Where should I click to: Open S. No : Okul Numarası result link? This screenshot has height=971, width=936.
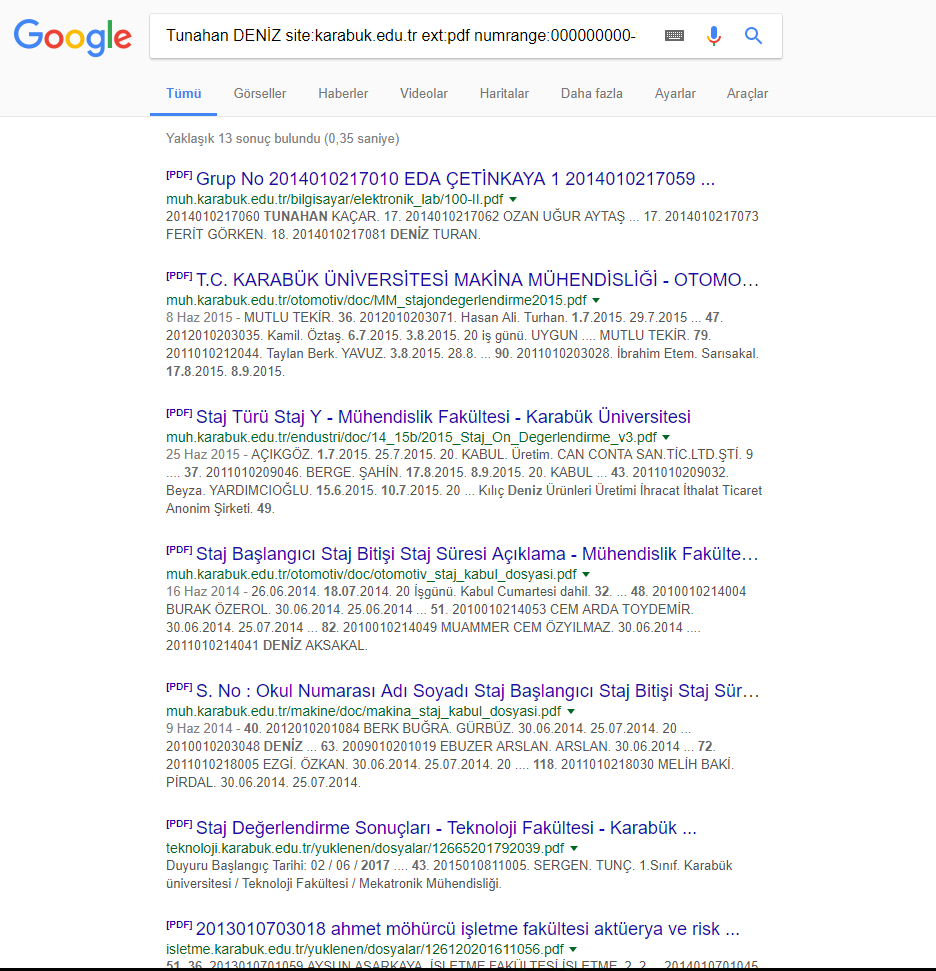478,690
